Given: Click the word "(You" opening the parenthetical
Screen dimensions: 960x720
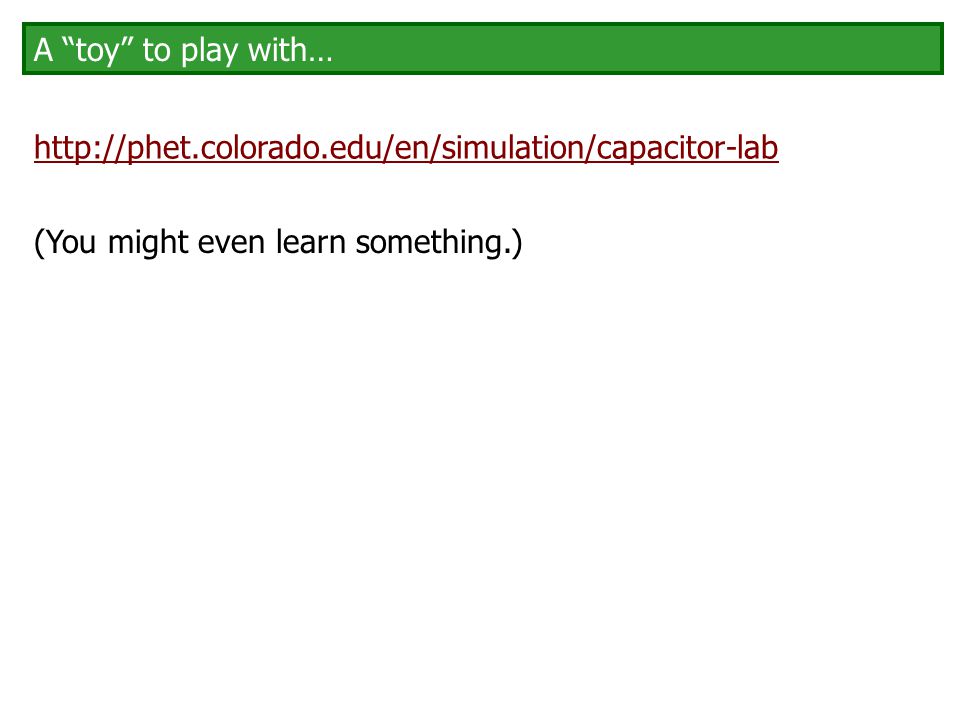Looking at the screenshot, I should [x=65, y=242].
